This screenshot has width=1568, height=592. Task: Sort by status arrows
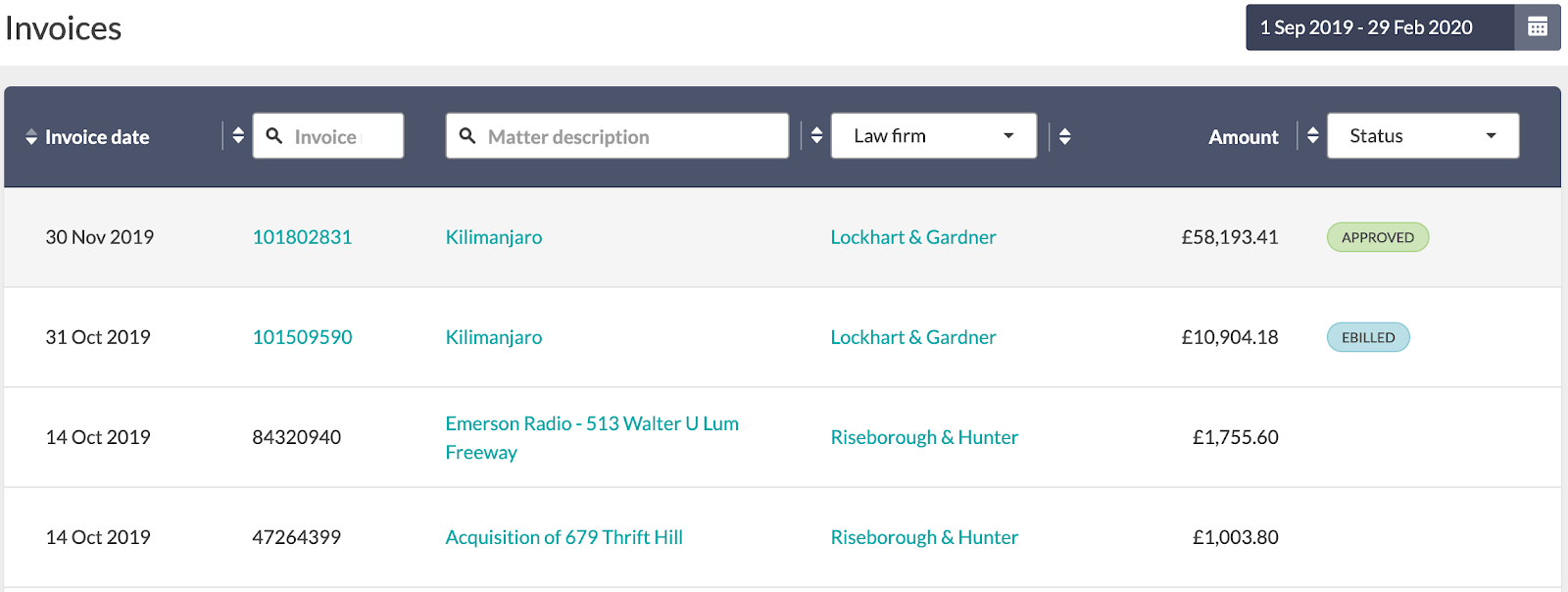click(1313, 135)
